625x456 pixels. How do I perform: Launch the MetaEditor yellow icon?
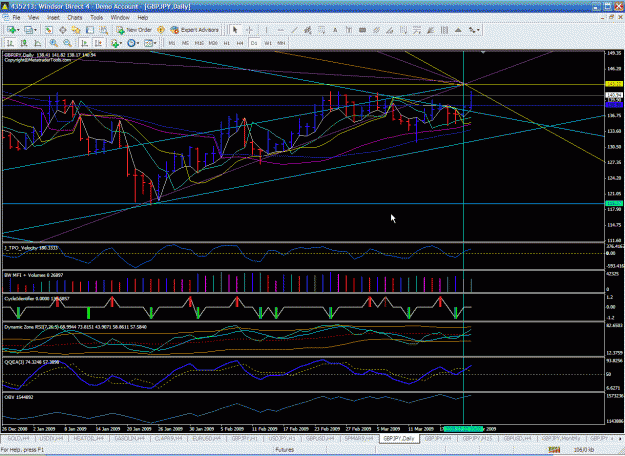coord(161,30)
